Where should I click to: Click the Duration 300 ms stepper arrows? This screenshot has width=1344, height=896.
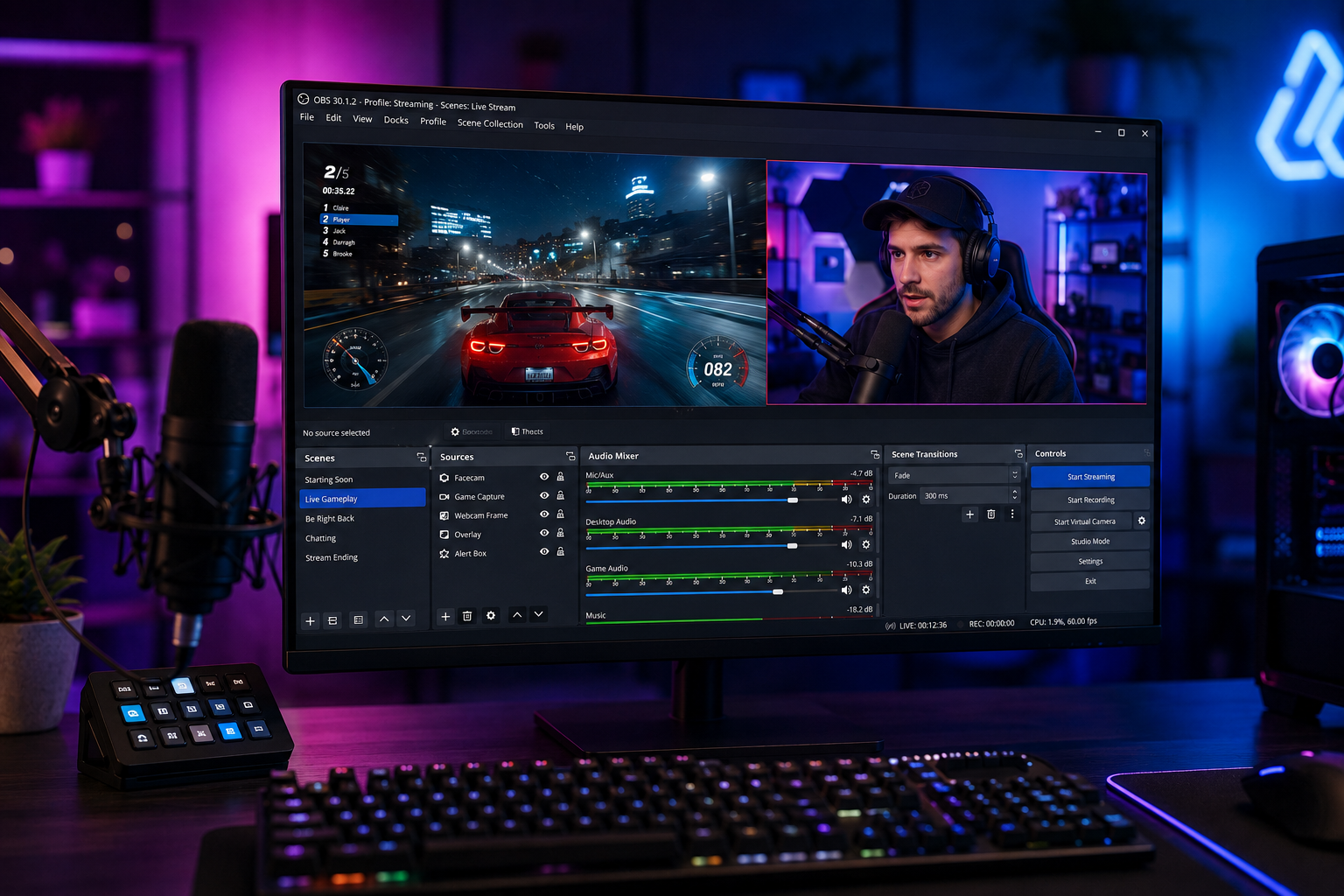[x=1015, y=495]
